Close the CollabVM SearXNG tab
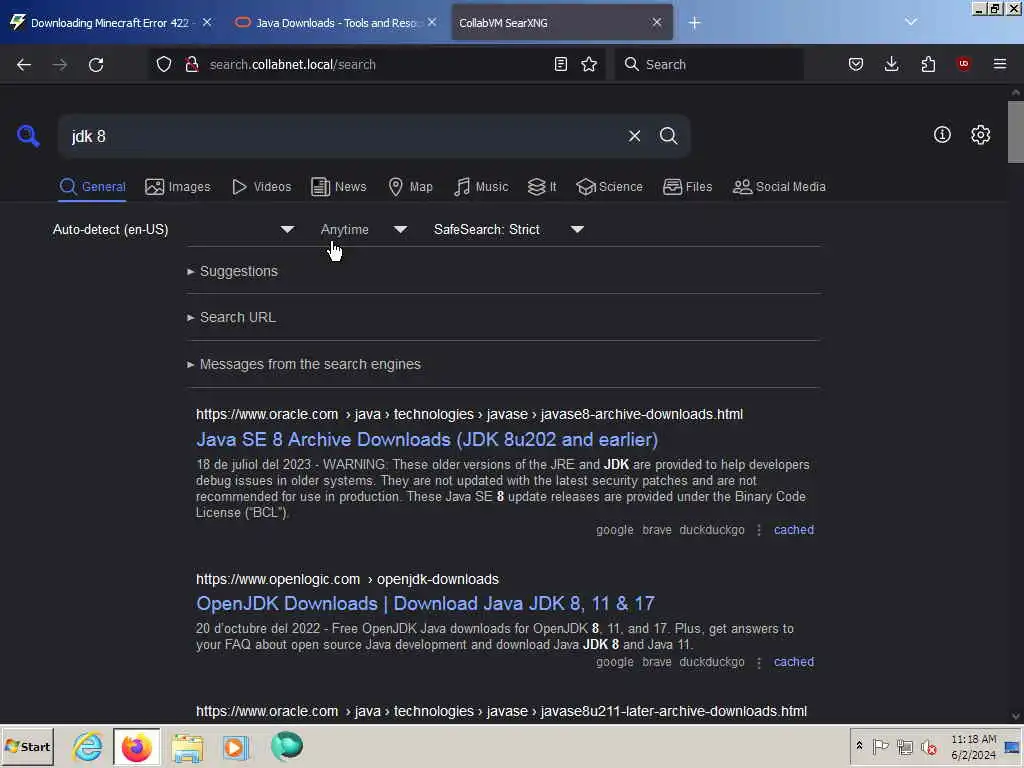 point(657,22)
